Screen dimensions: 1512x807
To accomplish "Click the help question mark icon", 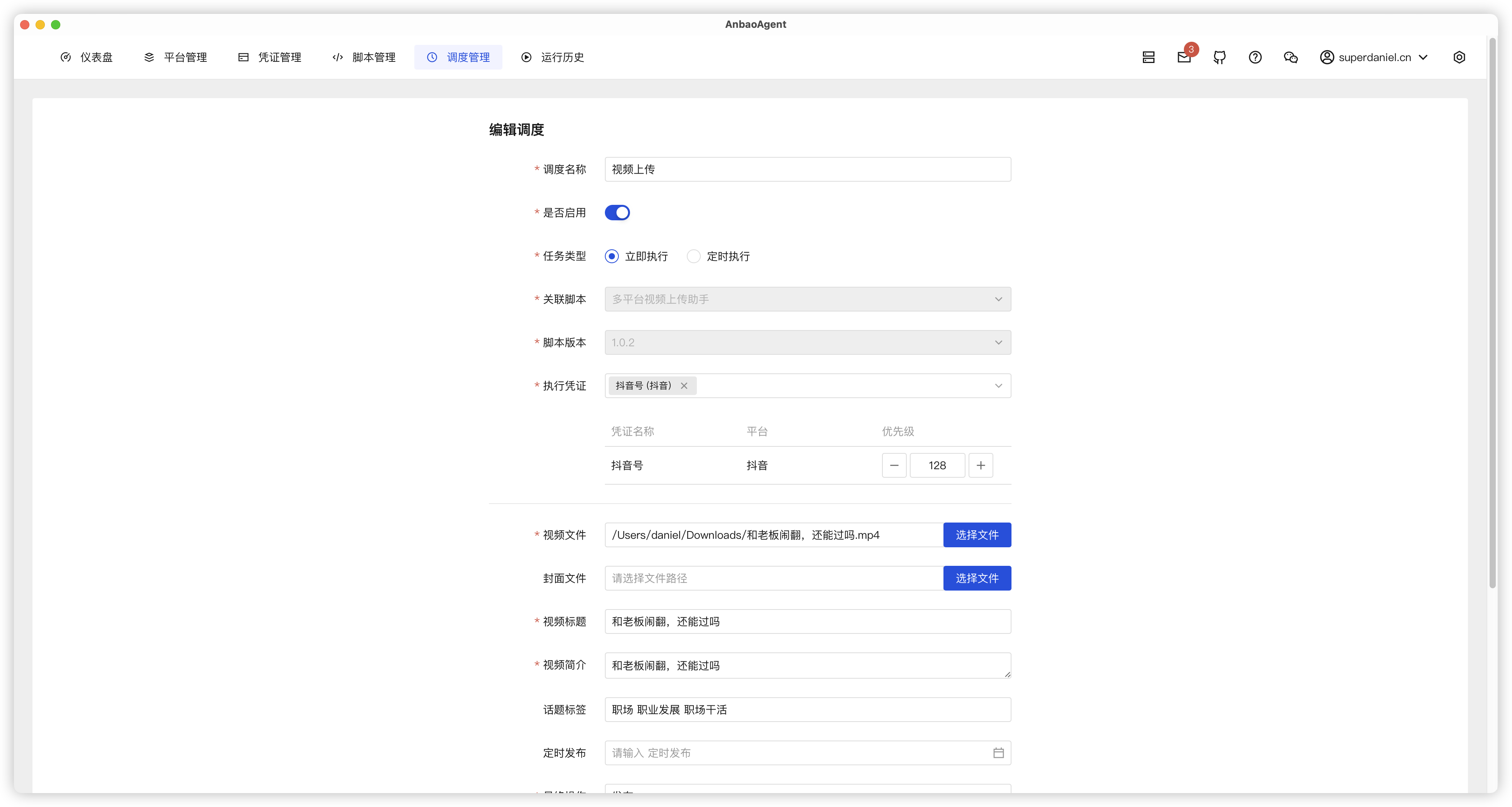I will click(1255, 57).
